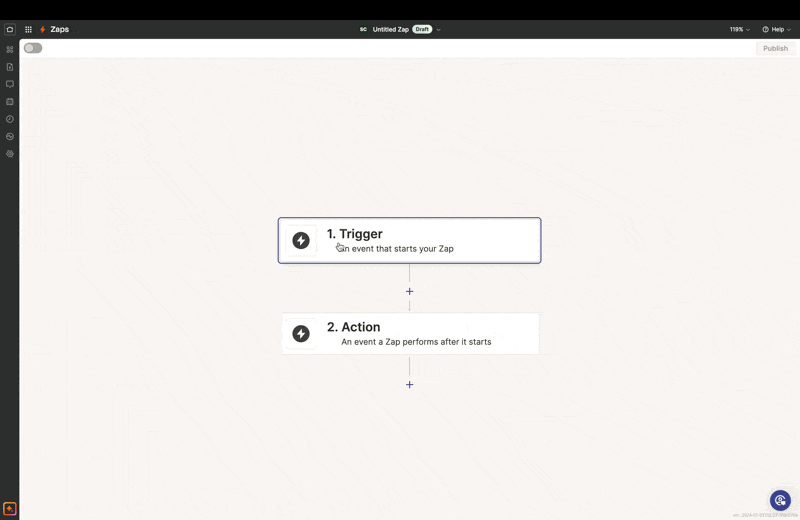Open the zap components sidebar icon
Image resolution: width=800 pixels, height=520 pixels.
pyautogui.click(x=10, y=49)
